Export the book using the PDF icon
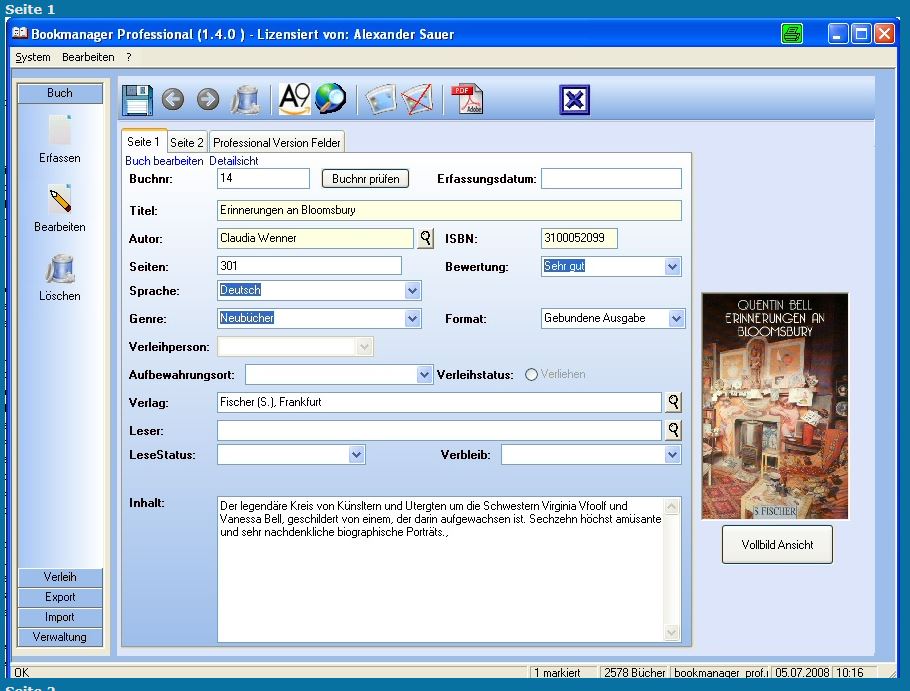This screenshot has width=910, height=691. (x=468, y=99)
